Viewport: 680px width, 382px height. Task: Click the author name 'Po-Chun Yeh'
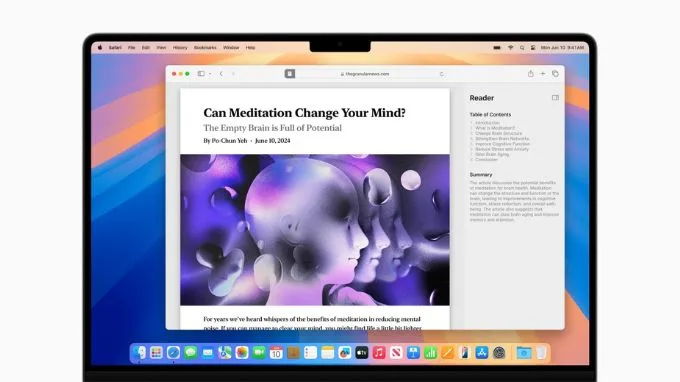tap(229, 140)
